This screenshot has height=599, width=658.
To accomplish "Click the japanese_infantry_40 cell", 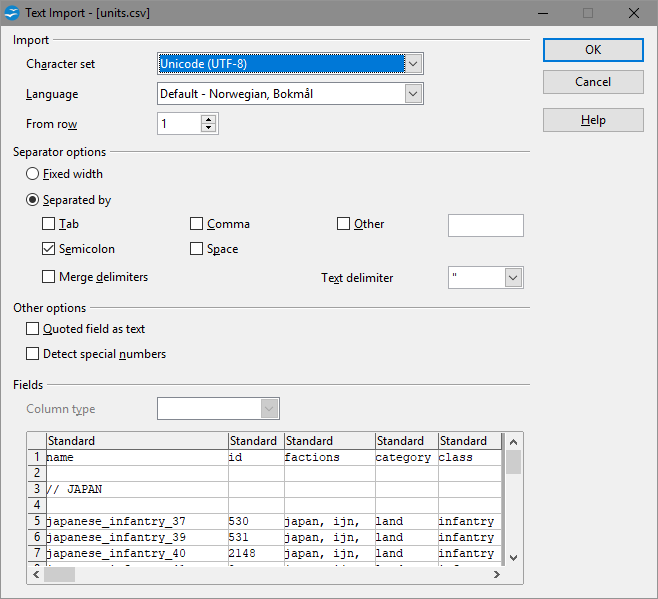I will pos(137,553).
